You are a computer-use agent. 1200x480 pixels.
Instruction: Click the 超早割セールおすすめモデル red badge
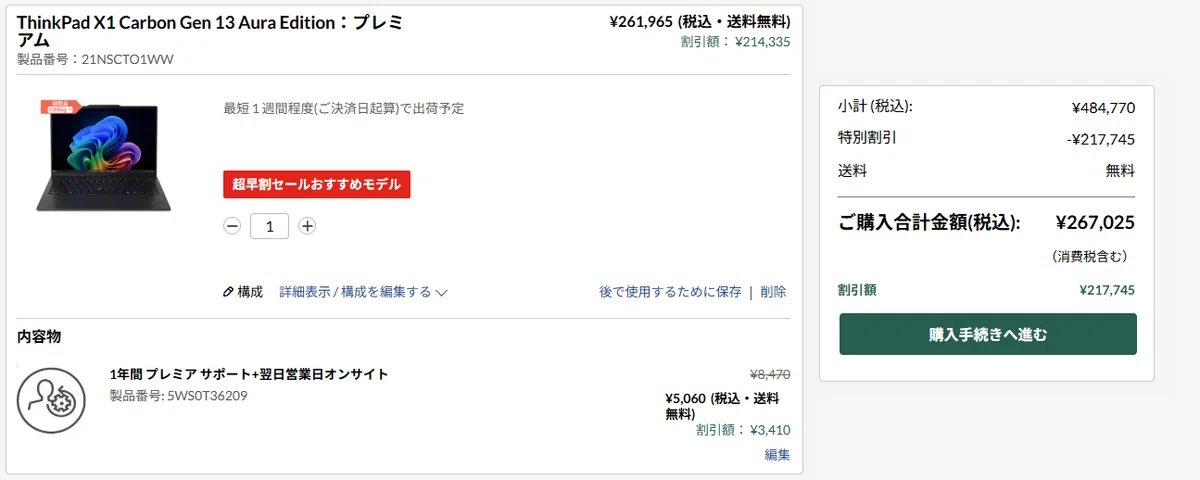tap(317, 184)
